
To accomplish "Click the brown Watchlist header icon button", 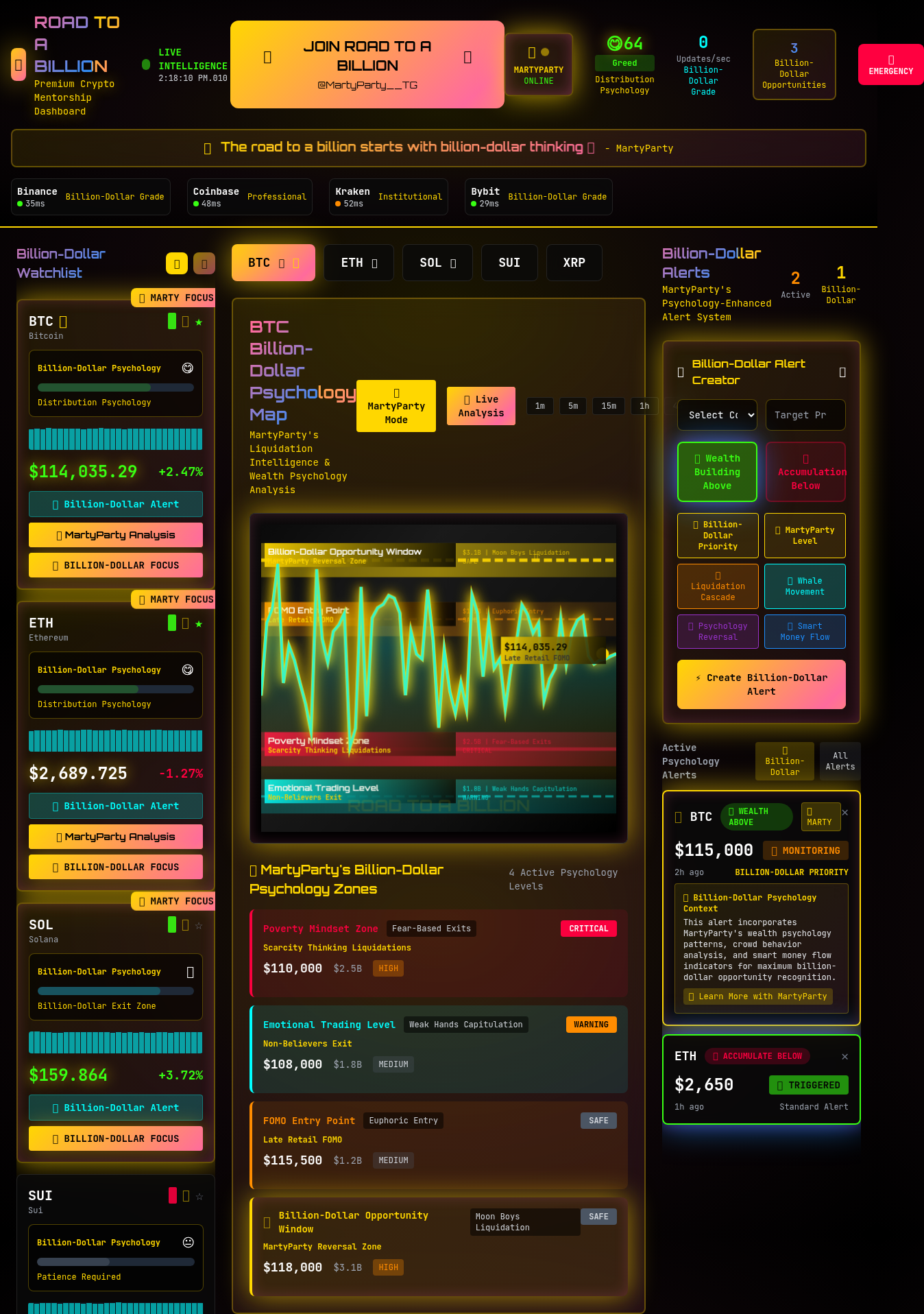I will pyautogui.click(x=204, y=263).
